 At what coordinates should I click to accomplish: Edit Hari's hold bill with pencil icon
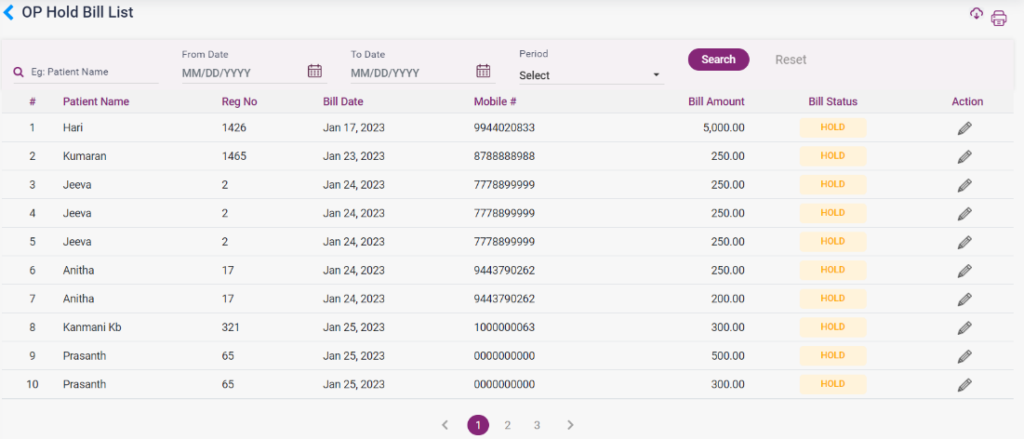point(964,128)
